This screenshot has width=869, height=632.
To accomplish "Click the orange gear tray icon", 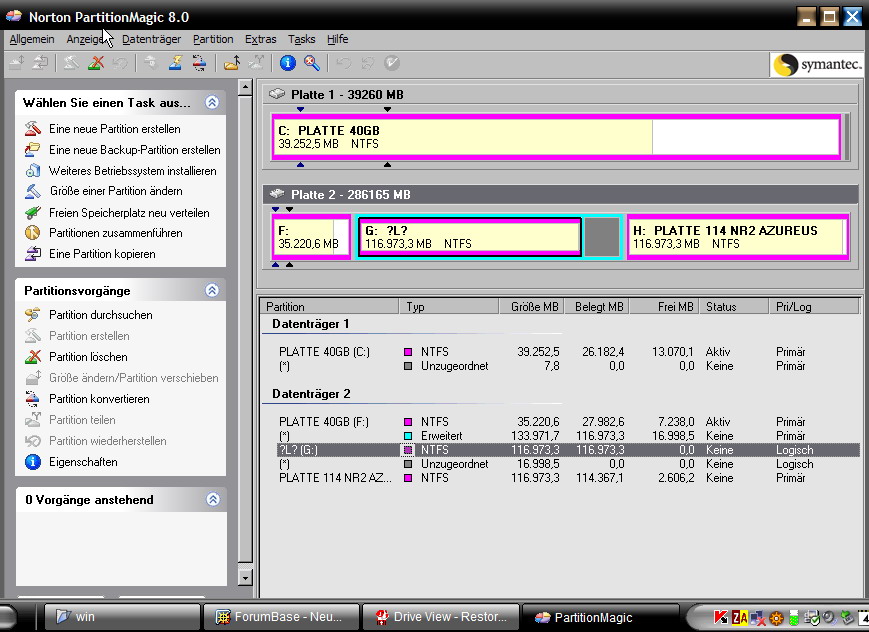I will [776, 618].
